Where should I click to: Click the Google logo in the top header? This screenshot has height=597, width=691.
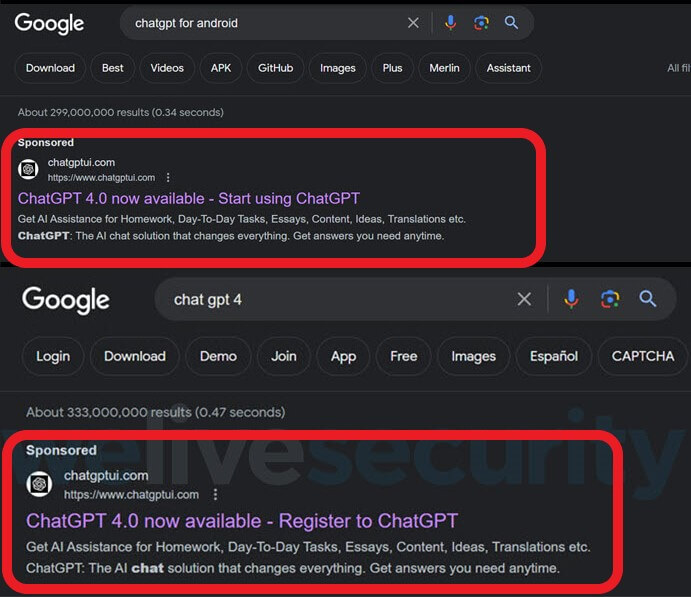(x=49, y=23)
